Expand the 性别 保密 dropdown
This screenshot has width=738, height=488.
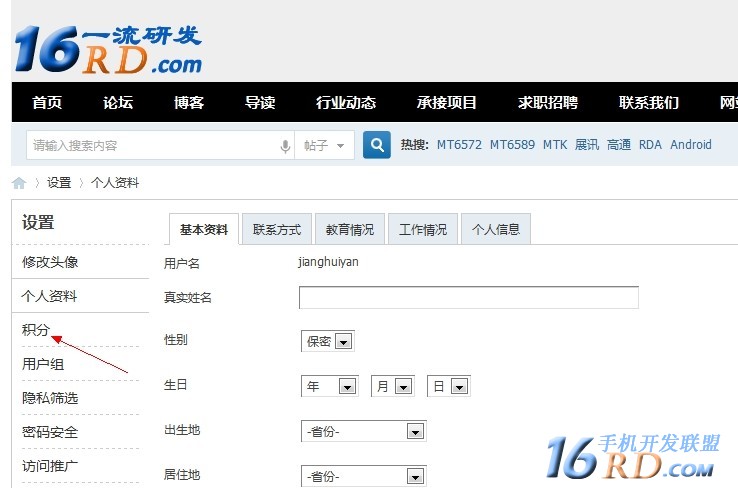pos(328,341)
